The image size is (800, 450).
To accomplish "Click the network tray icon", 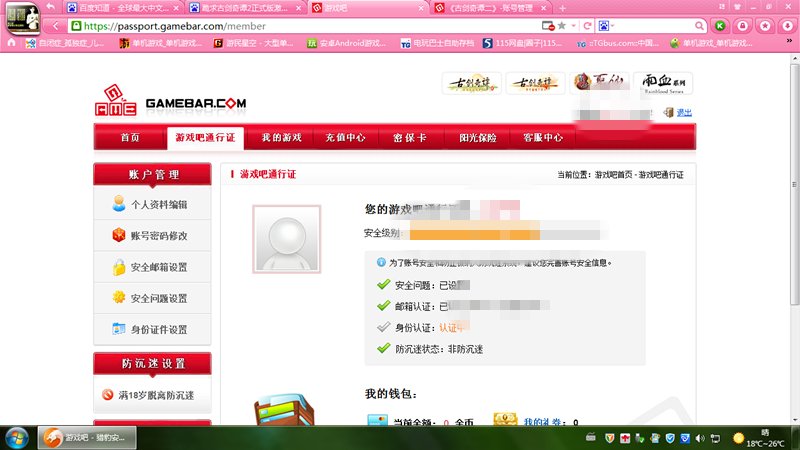I will point(715,438).
